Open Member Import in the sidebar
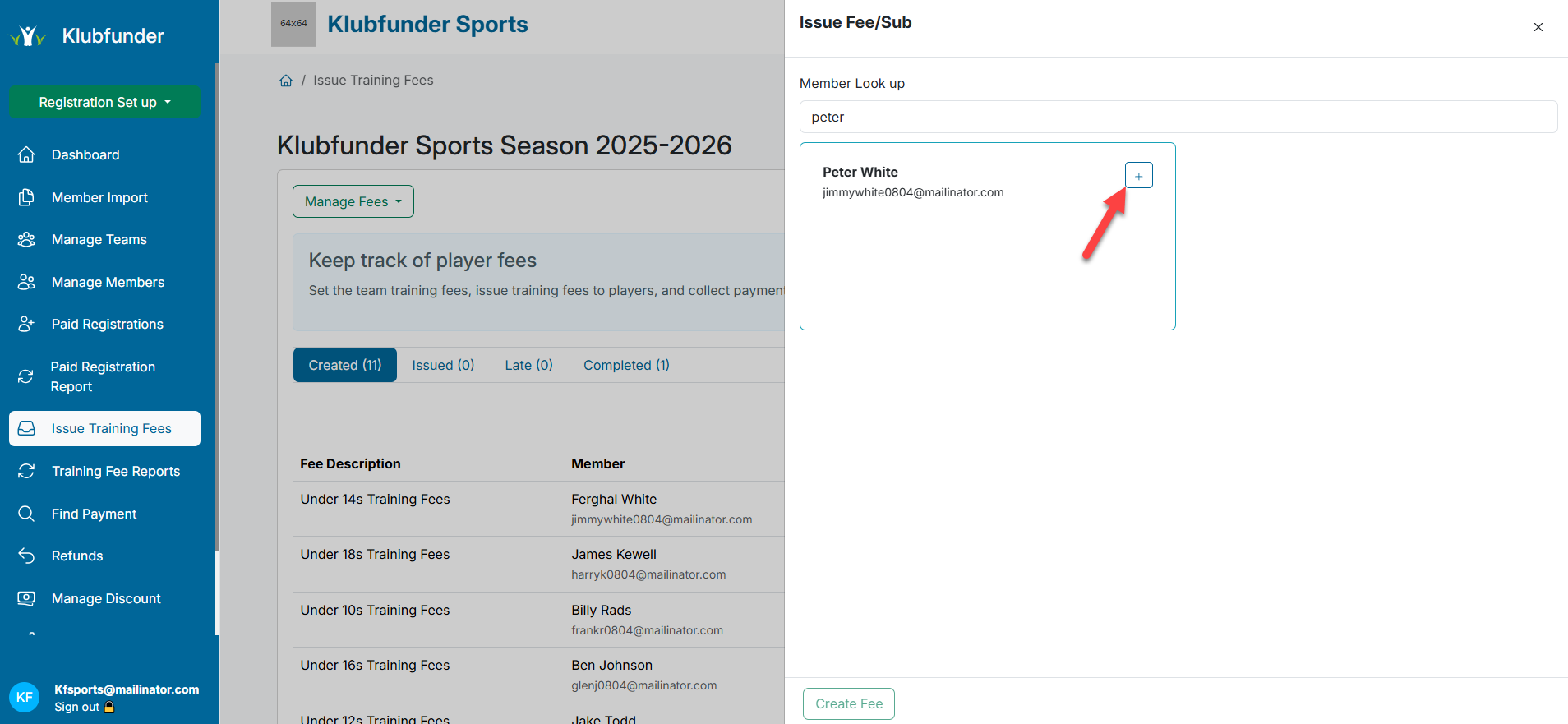The height and width of the screenshot is (724, 1568). (x=99, y=197)
